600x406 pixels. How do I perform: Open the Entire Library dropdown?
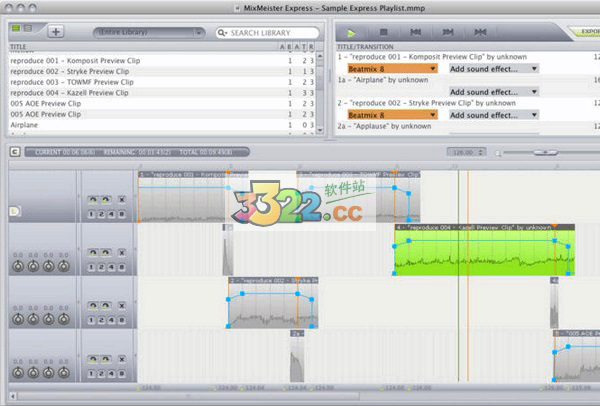[x=149, y=33]
